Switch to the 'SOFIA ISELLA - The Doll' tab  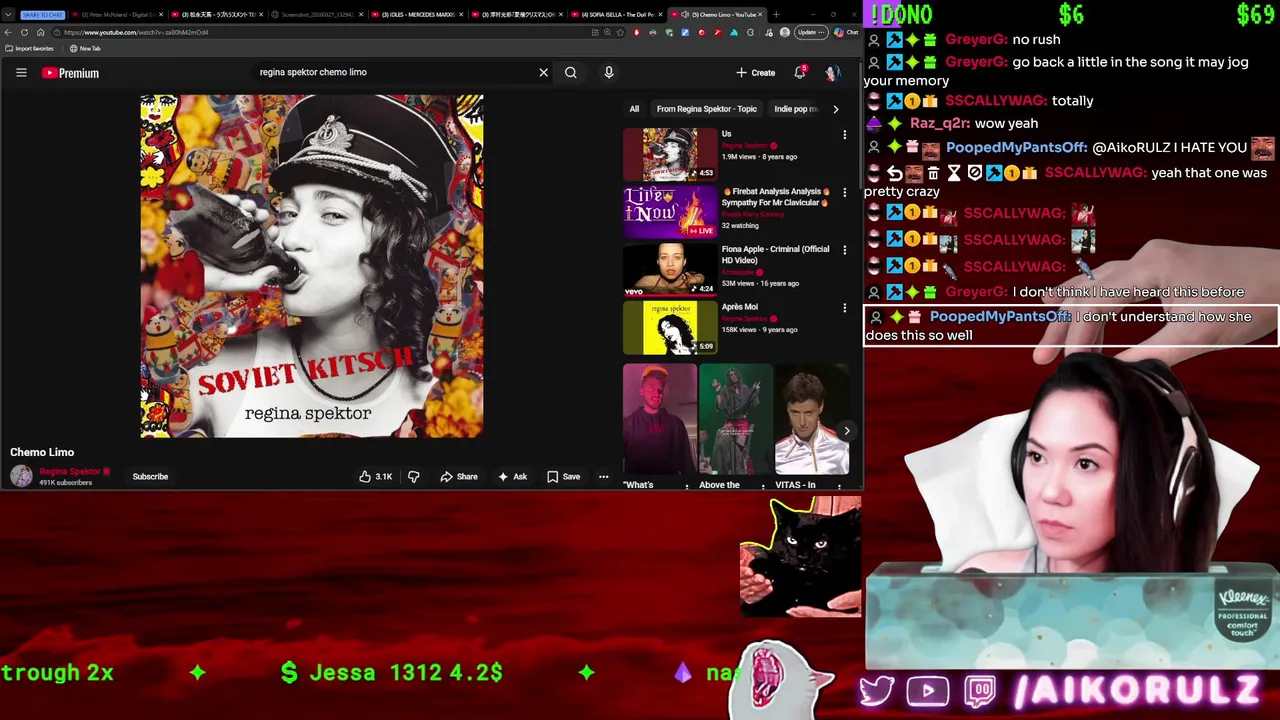click(616, 15)
